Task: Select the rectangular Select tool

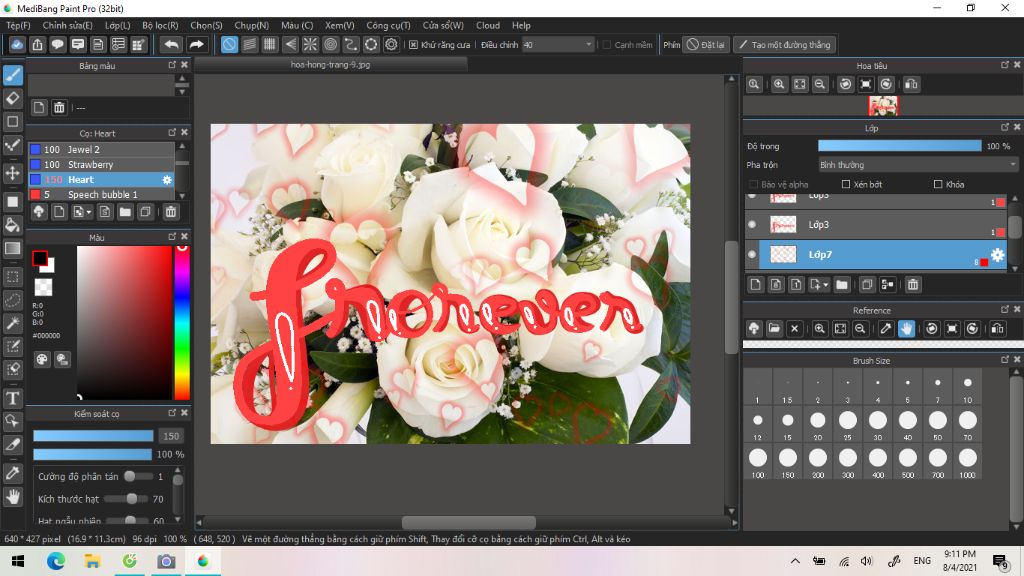Action: tap(13, 277)
